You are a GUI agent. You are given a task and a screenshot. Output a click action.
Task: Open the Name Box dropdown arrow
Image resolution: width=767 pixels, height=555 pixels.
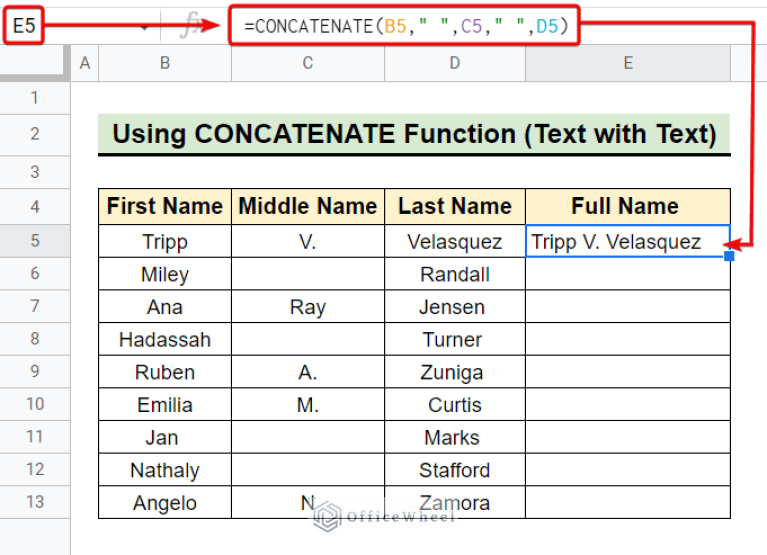pos(144,27)
